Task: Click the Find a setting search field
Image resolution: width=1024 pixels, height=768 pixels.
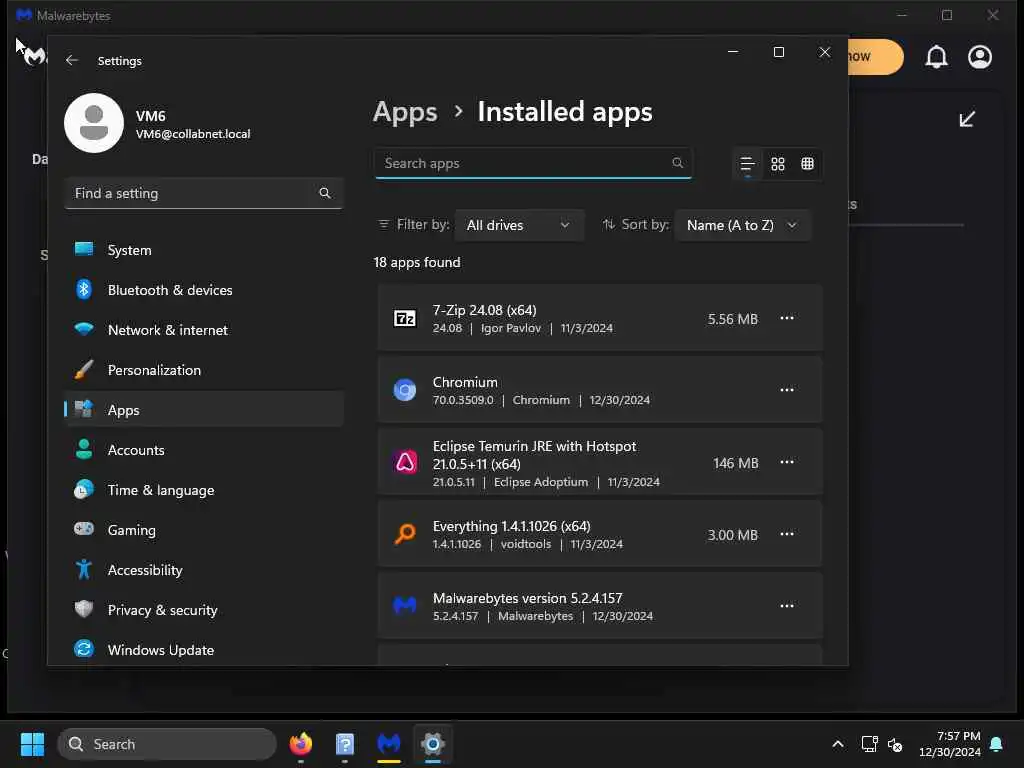Action: click(204, 193)
